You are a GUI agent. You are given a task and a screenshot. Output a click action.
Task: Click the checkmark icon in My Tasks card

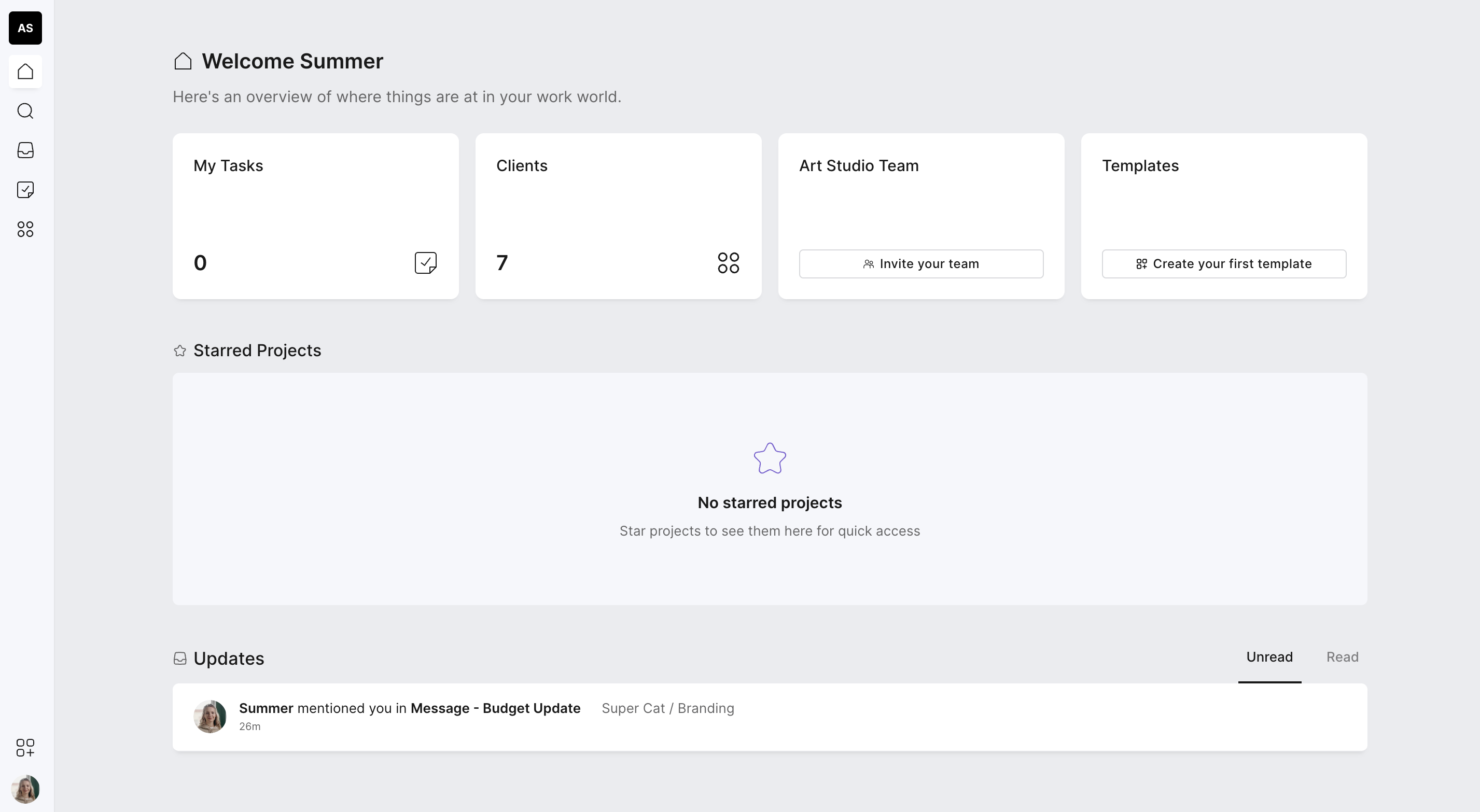(425, 262)
